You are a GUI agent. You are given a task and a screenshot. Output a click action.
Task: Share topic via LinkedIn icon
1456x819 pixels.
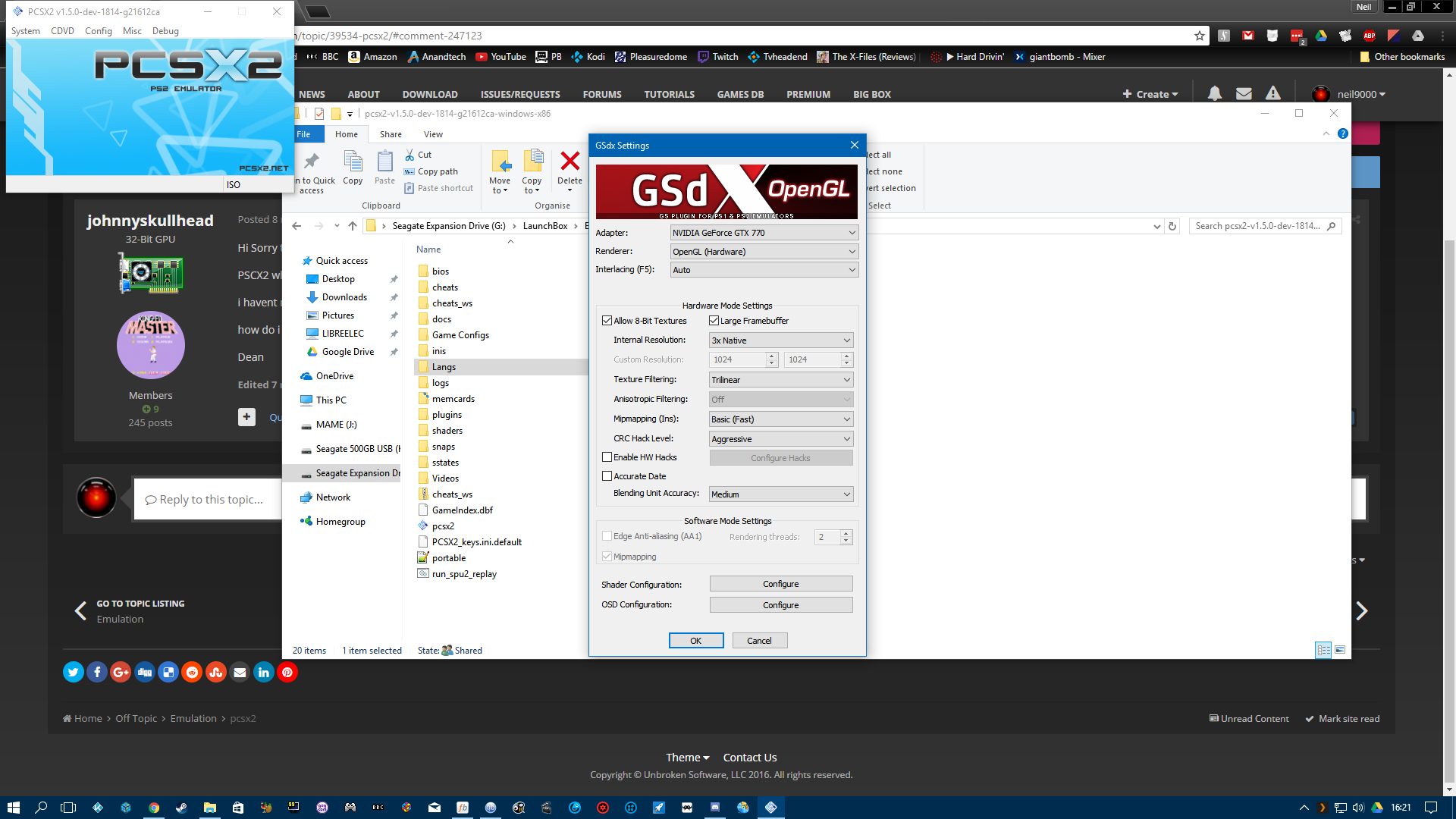pyautogui.click(x=264, y=672)
